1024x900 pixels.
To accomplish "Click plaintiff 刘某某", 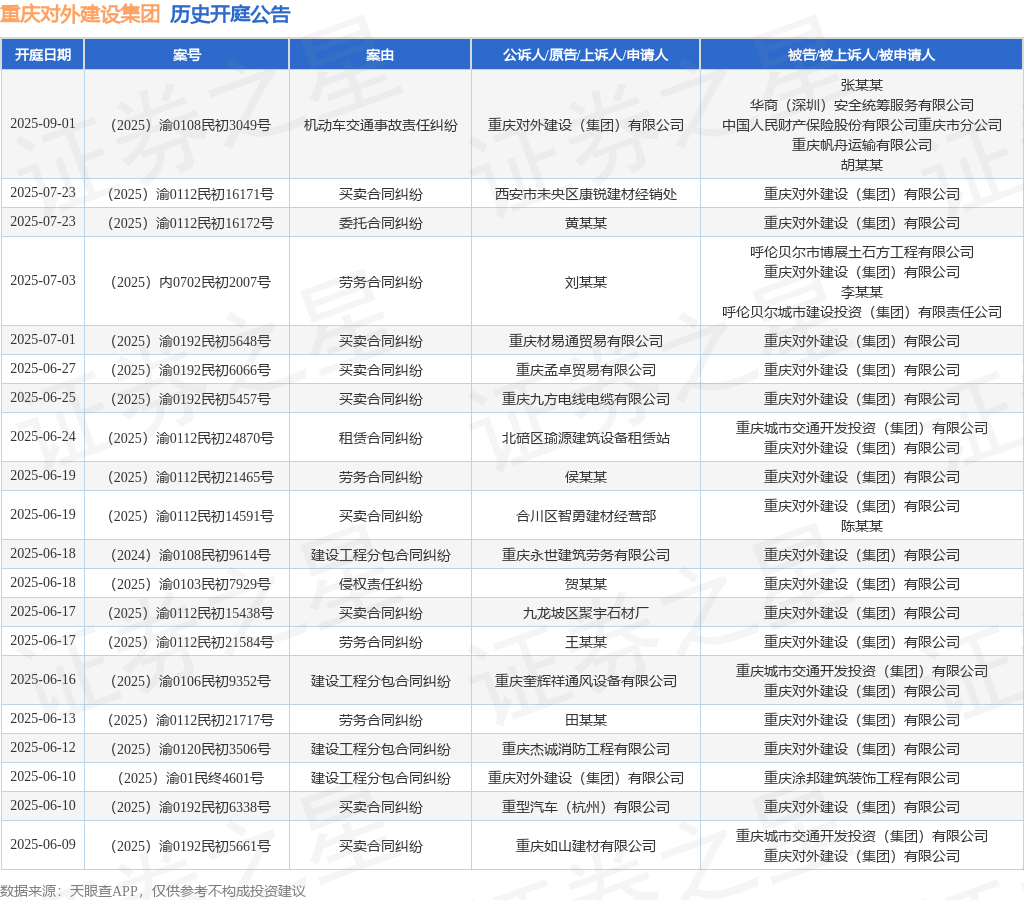I will pos(585,282).
